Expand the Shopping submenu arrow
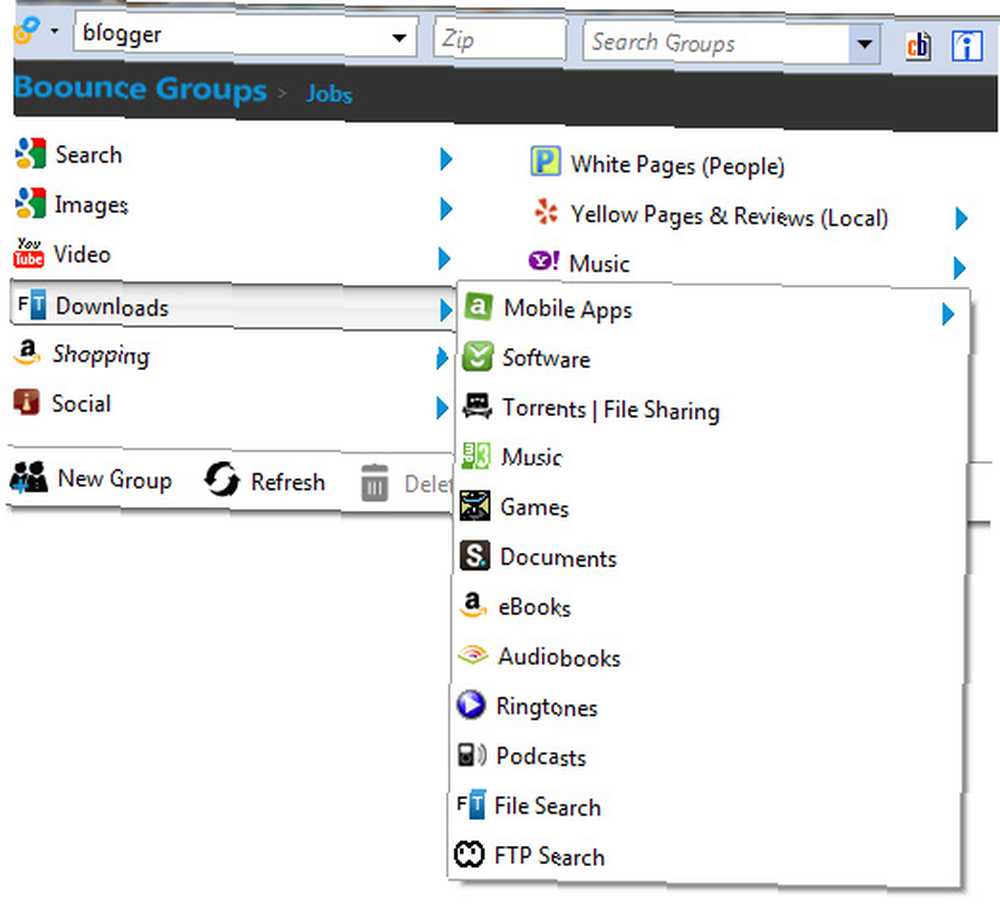Screen dimensions: 1000x923 [x=442, y=358]
